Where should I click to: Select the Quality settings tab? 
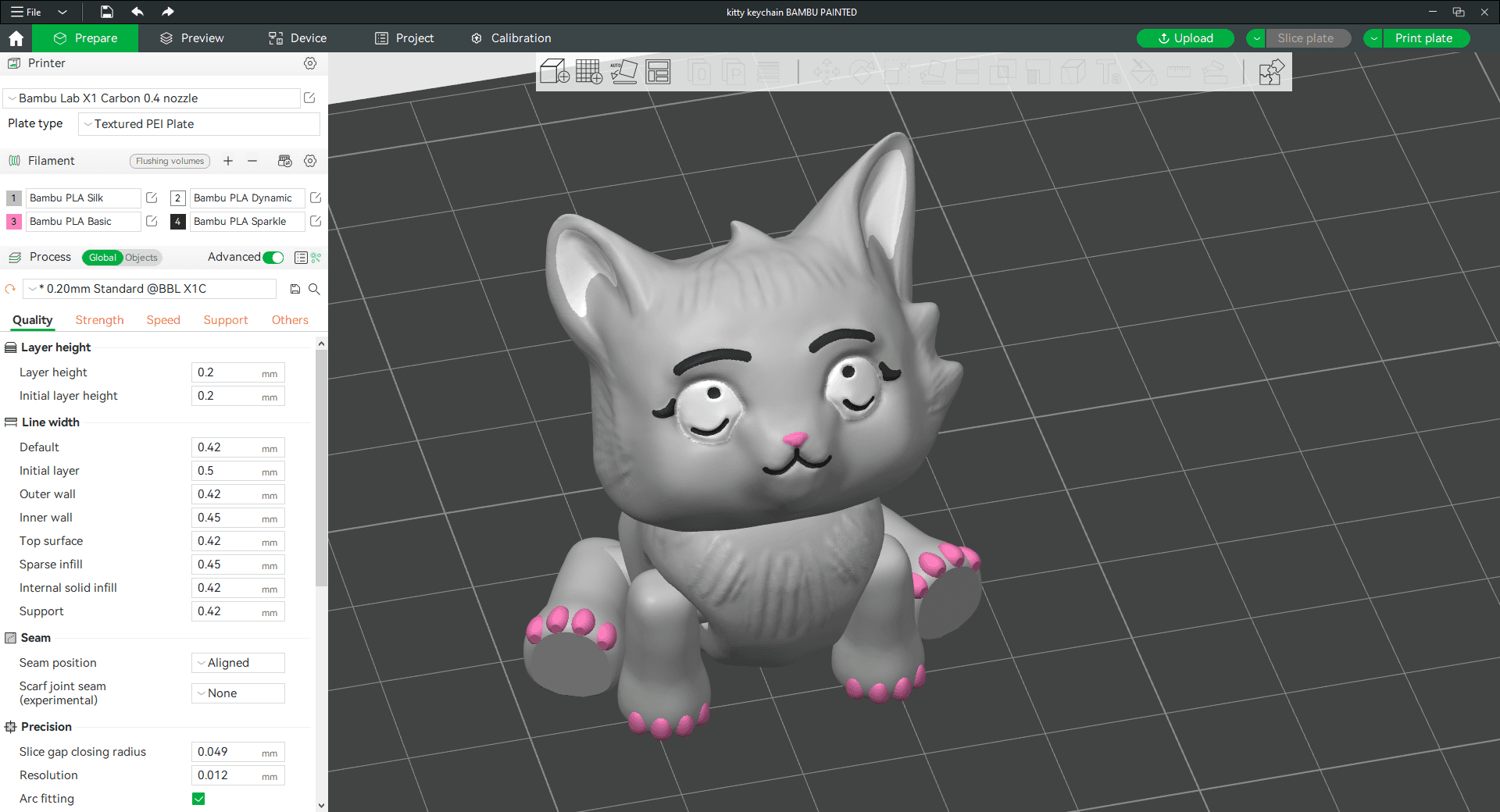[33, 320]
